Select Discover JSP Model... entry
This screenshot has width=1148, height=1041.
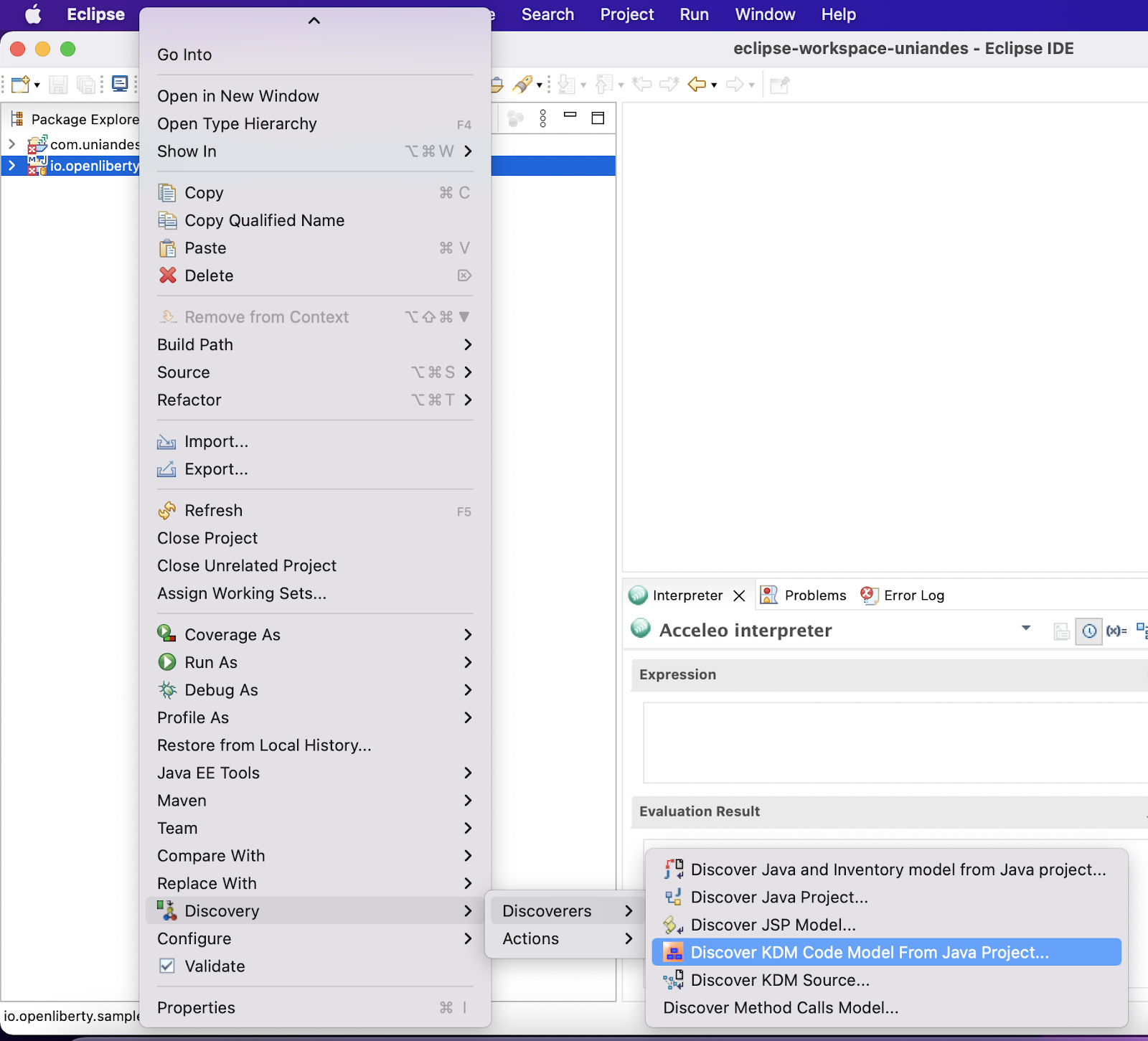point(886,925)
